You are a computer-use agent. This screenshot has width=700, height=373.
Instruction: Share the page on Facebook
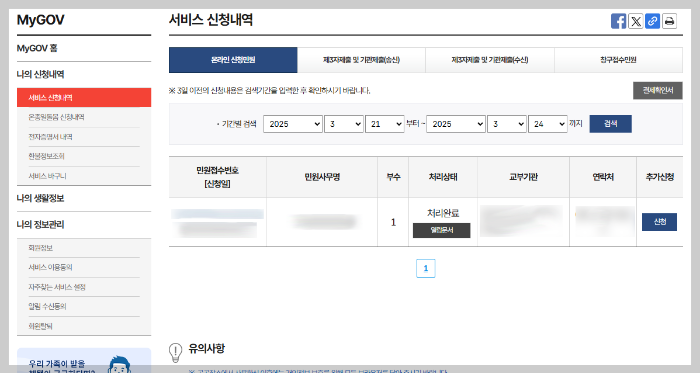pyautogui.click(x=618, y=21)
